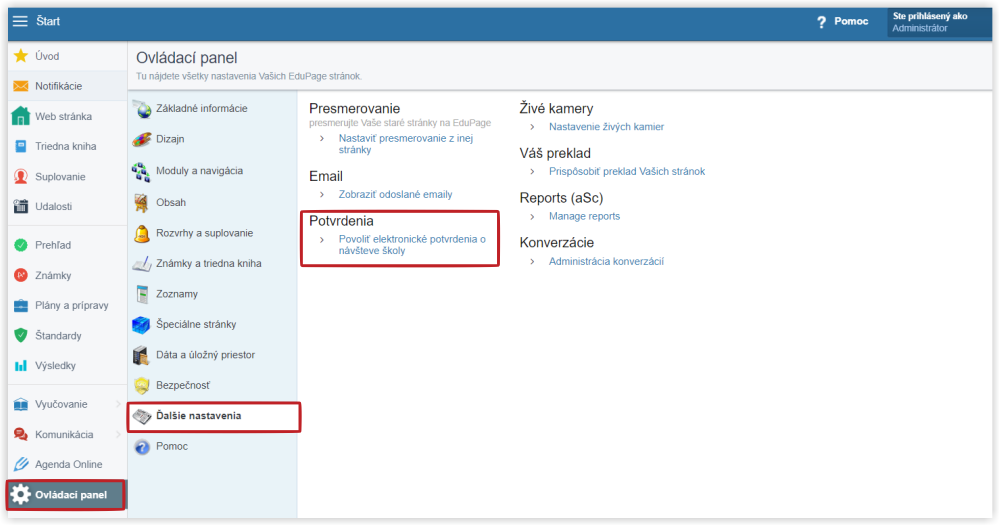This screenshot has width=1000, height=526.
Task: Expand the Vyučovanie submenu arrow
Action: (118, 404)
